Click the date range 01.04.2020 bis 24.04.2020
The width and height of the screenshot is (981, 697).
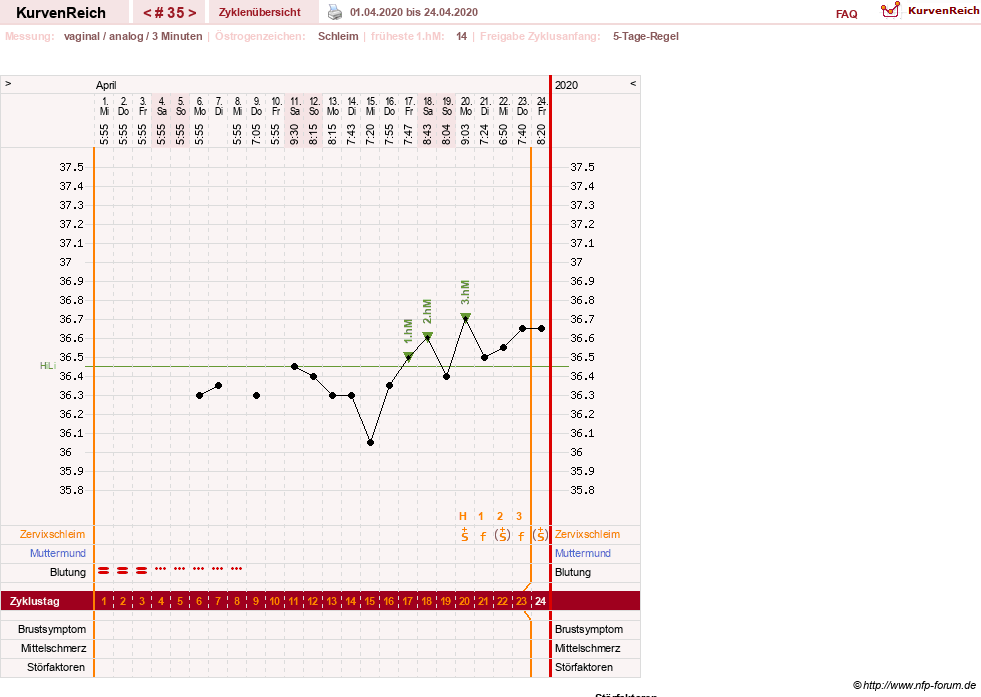(414, 12)
